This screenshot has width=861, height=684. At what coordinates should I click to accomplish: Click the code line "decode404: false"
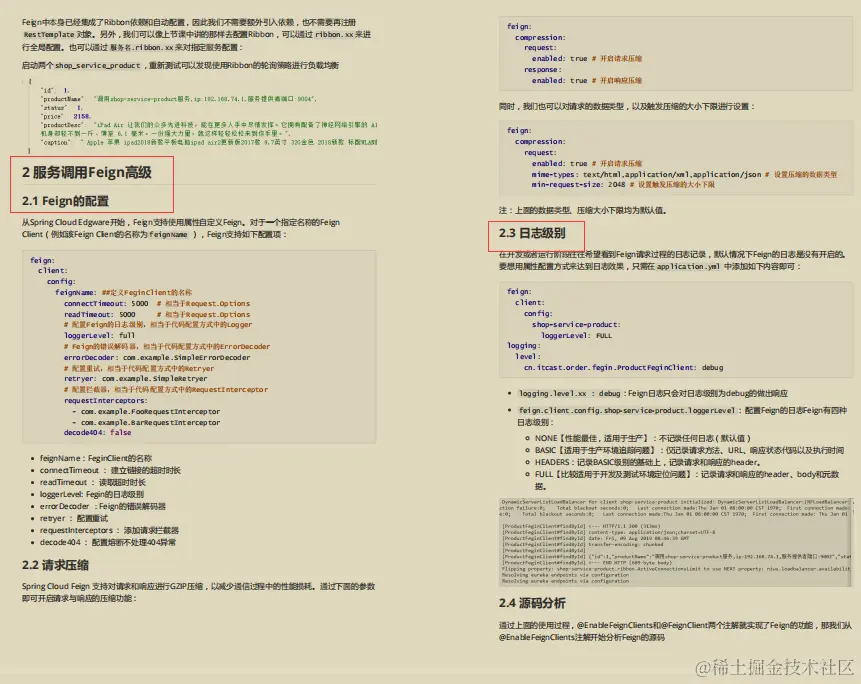[x=97, y=433]
